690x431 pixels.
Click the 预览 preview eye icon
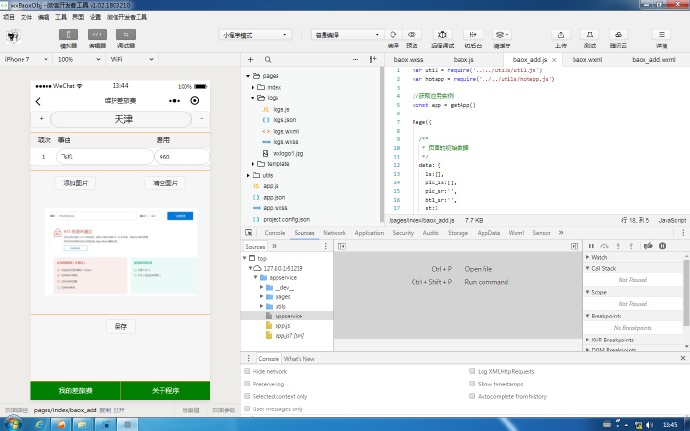pyautogui.click(x=411, y=34)
